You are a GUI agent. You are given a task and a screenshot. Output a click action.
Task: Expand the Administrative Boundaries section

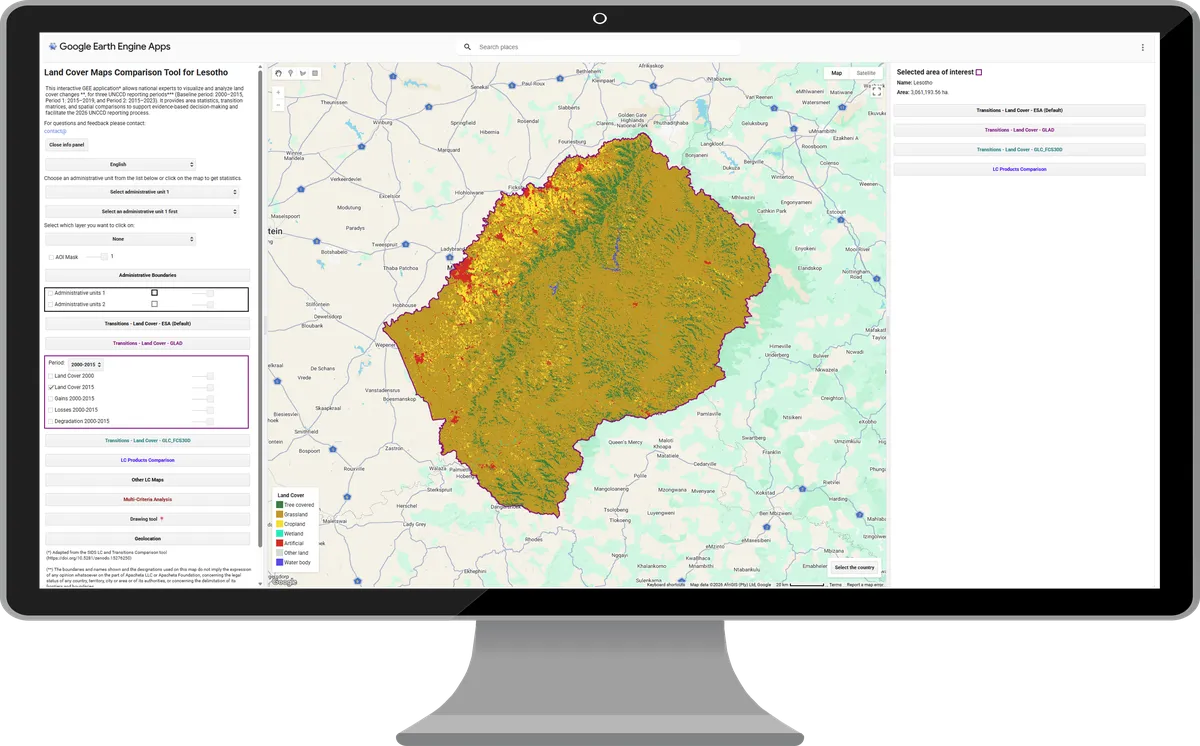click(x=147, y=275)
